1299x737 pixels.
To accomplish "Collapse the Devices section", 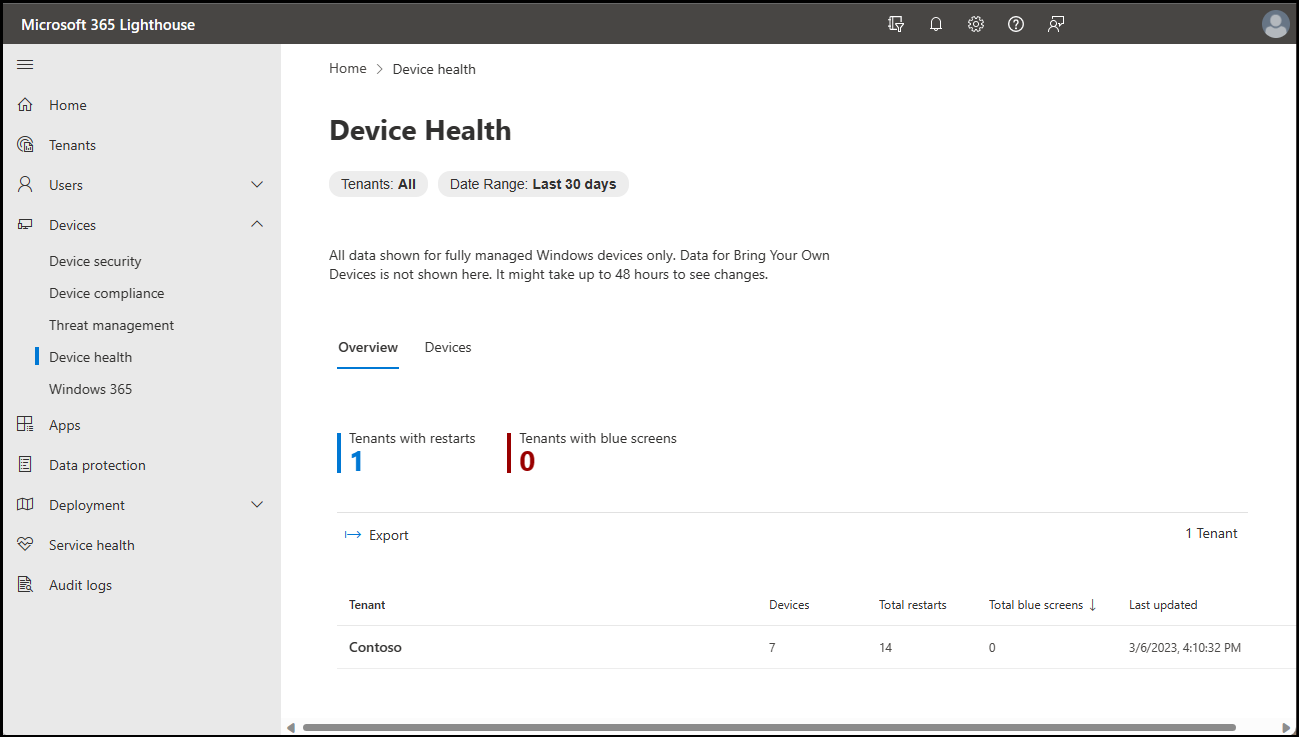I will (x=257, y=224).
